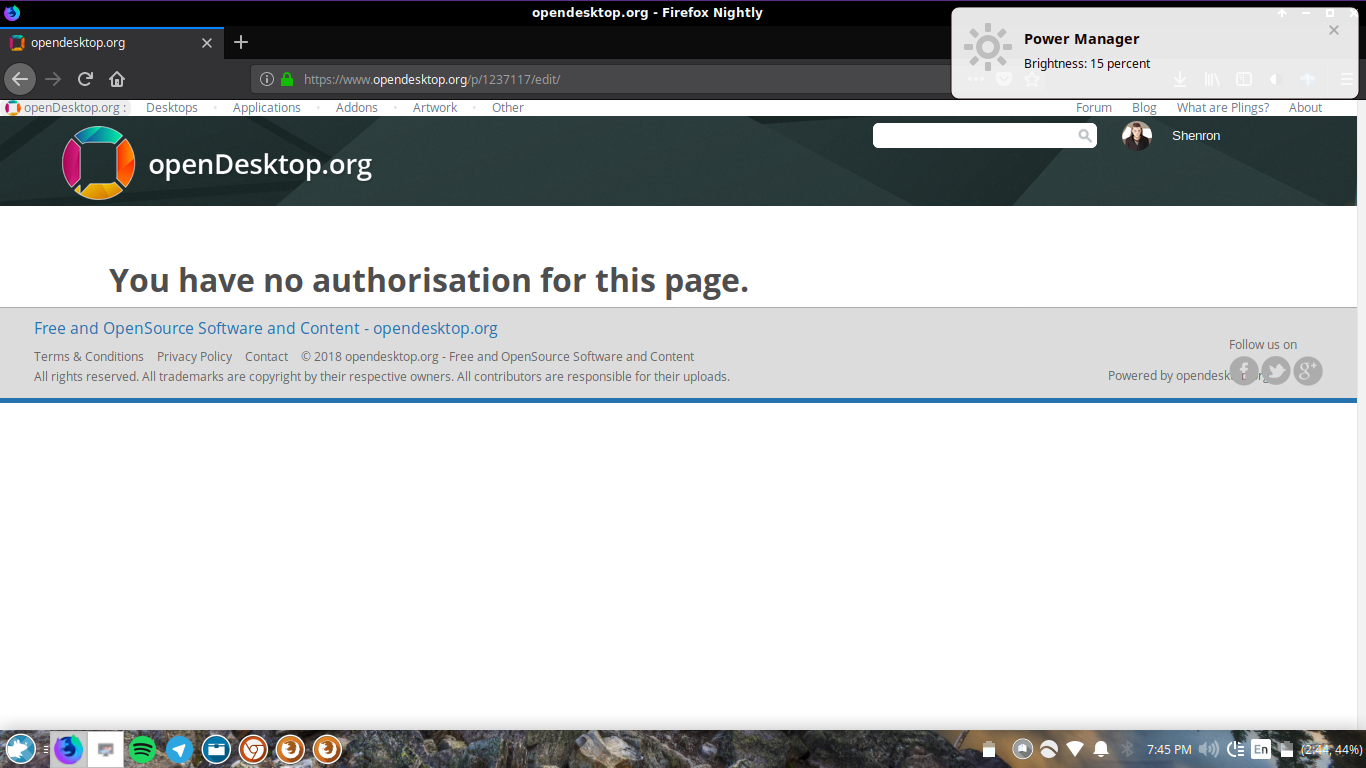Go to the Firefox Home page
The image size is (1366, 768).
pyautogui.click(x=117, y=79)
